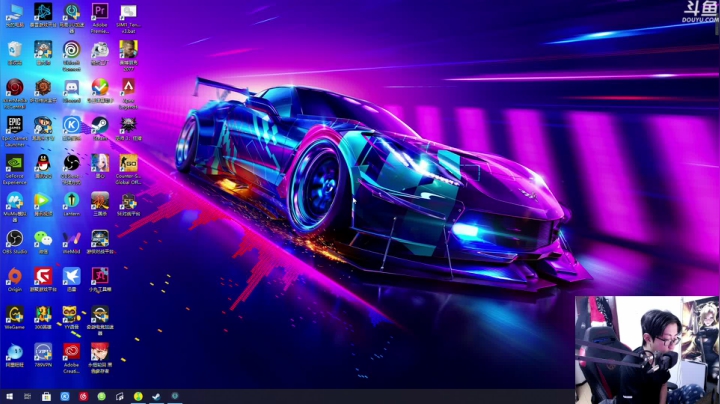Open NetEase Cloud Music red taskbar icon
The height and width of the screenshot is (404, 720).
[83, 396]
